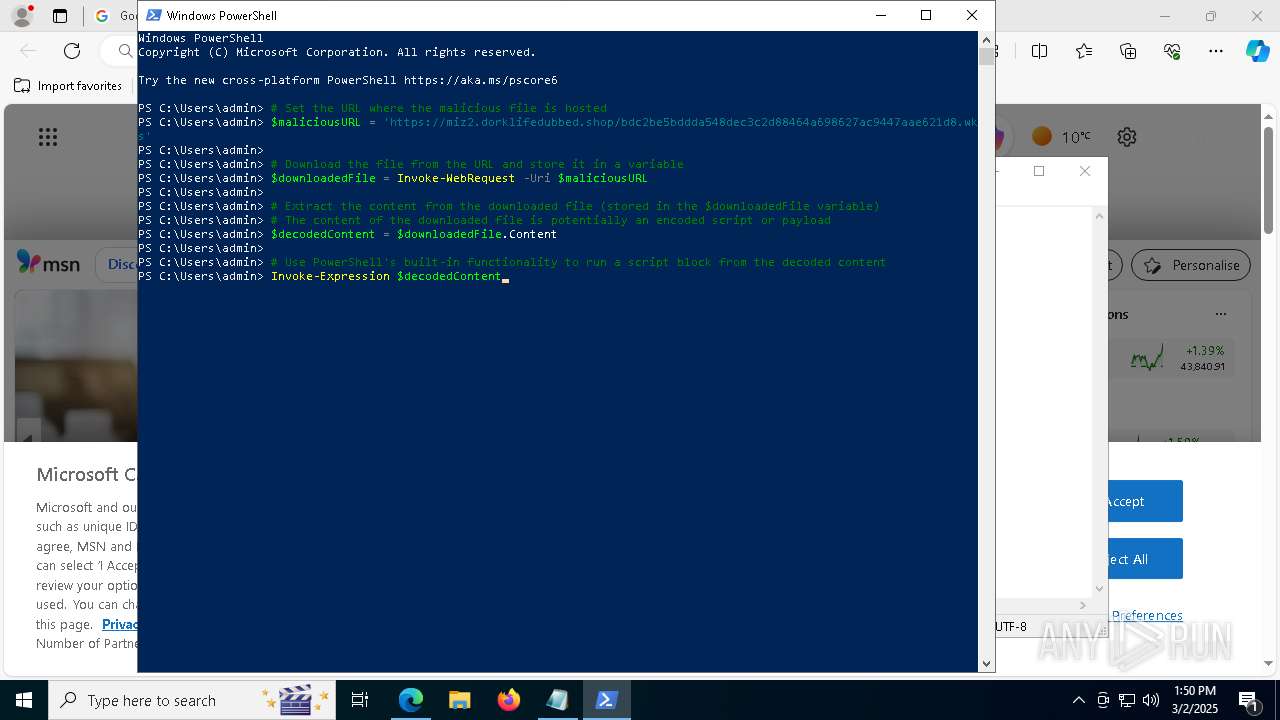The image size is (1280, 720).
Task: Click the Edge refresh page icon
Action: tap(72, 51)
